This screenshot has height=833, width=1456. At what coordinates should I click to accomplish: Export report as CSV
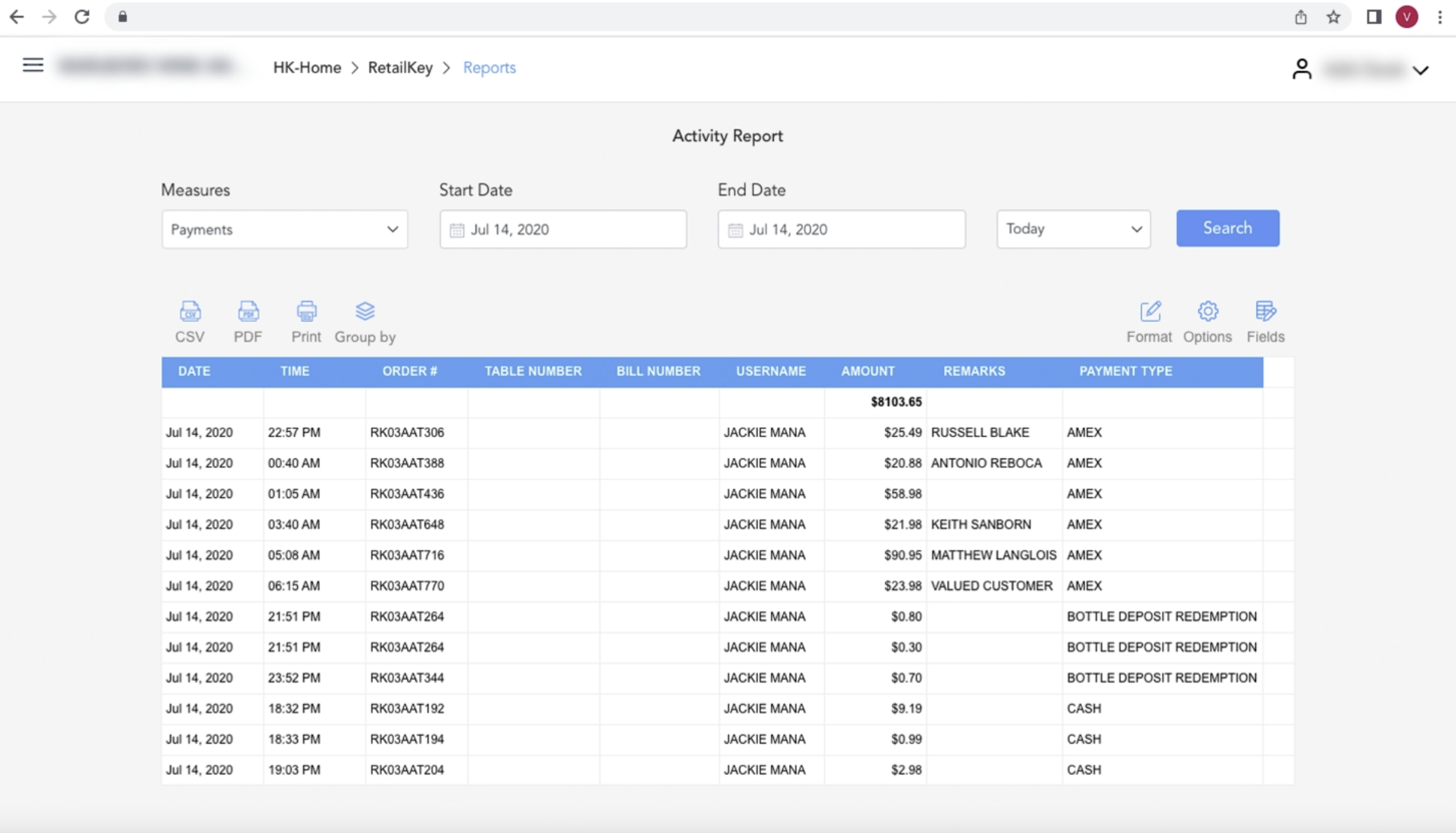(x=190, y=321)
